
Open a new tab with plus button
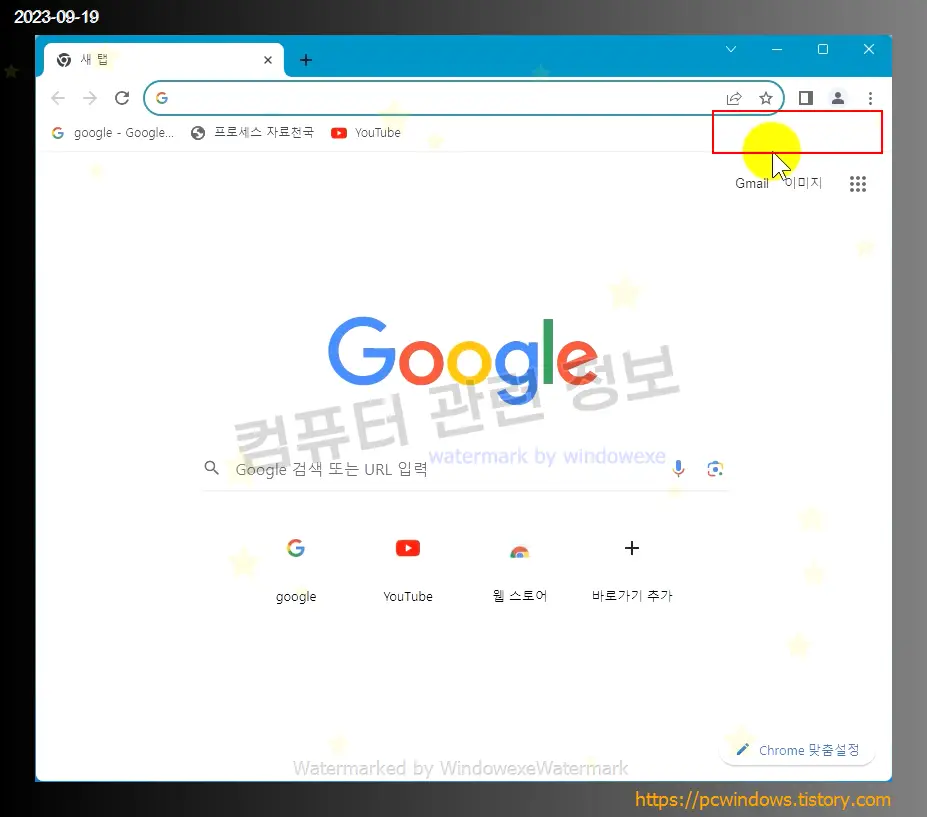tap(306, 60)
